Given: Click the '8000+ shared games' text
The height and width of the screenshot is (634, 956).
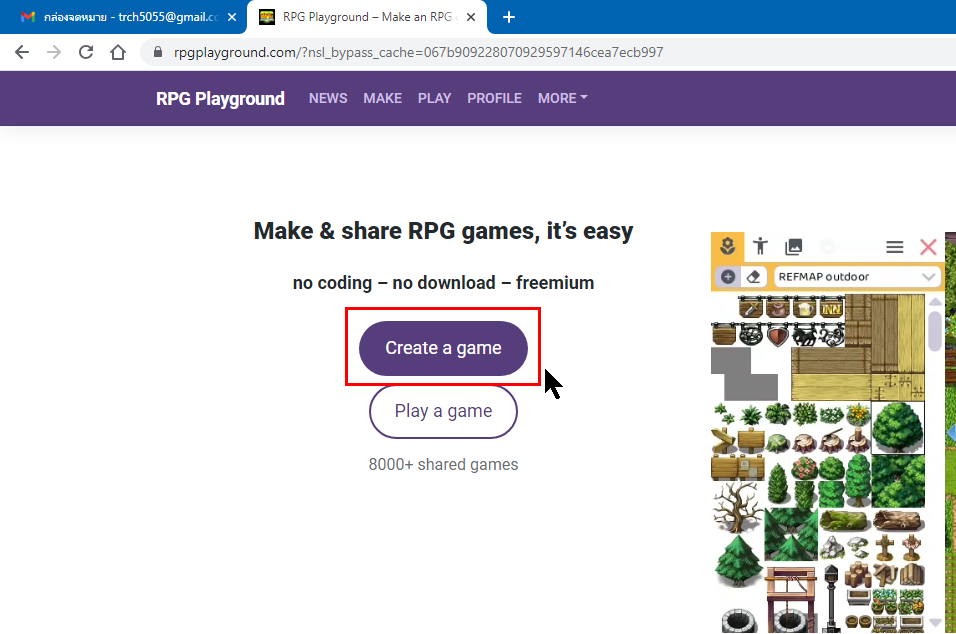Looking at the screenshot, I should pos(443,465).
